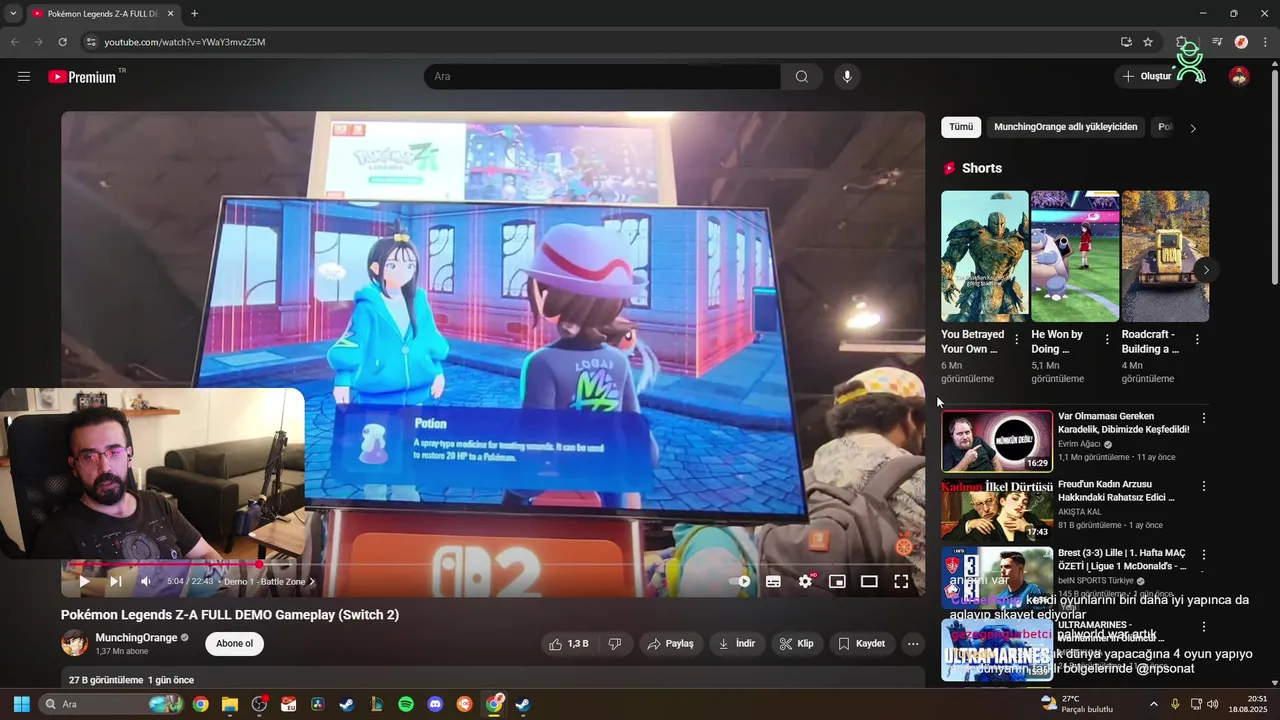Open MunchingOrange channel name link
Screen dimensions: 1280x720
tap(136, 637)
